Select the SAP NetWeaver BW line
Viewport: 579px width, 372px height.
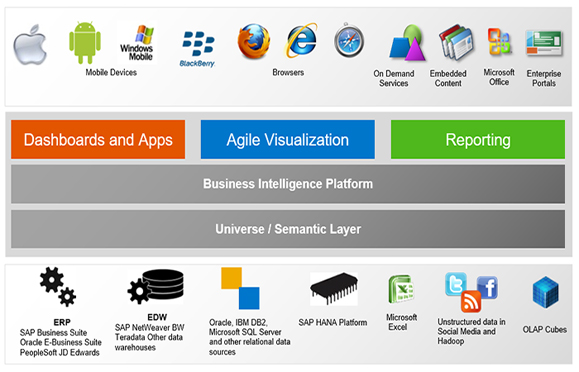click(150, 327)
